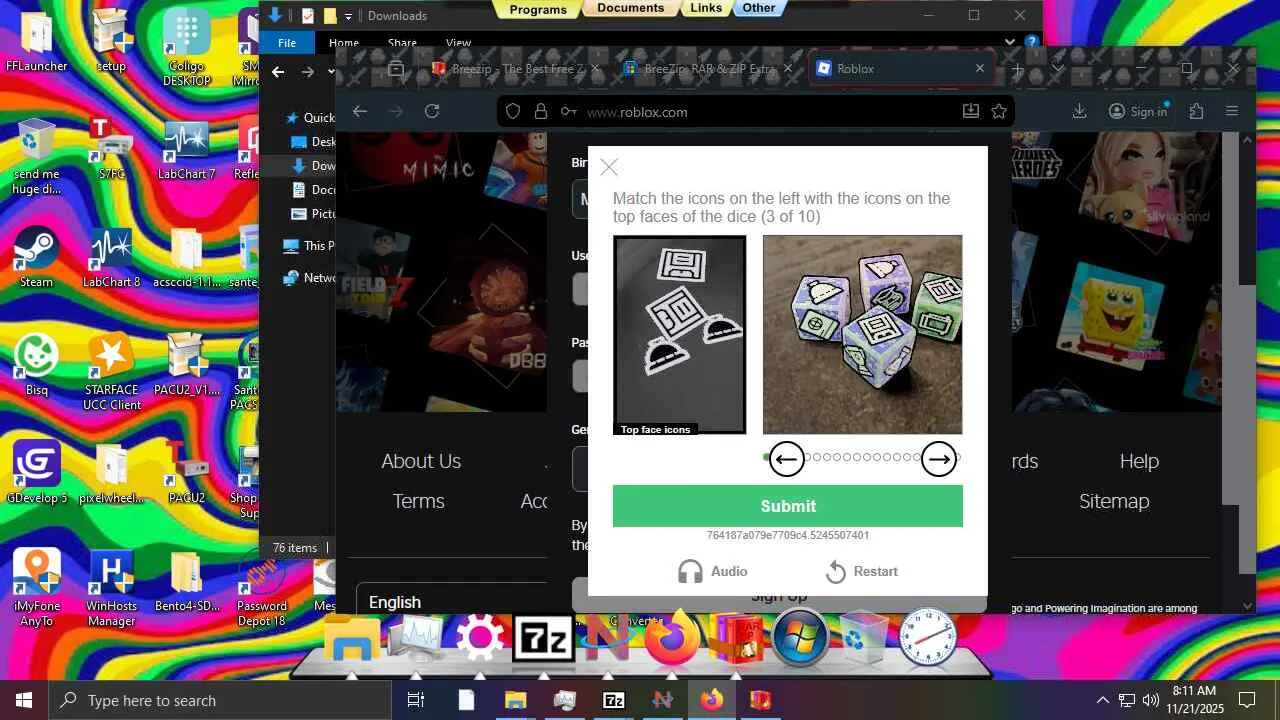This screenshot has height=720, width=1280.
Task: Launch Password Depot 18 shortcut
Action: point(261,588)
